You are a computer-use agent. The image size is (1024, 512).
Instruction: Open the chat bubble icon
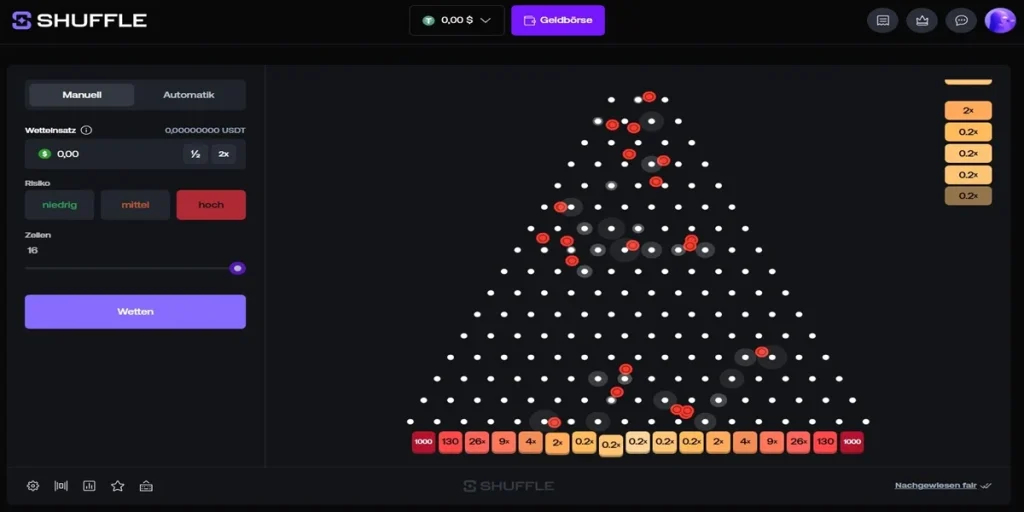coord(961,20)
